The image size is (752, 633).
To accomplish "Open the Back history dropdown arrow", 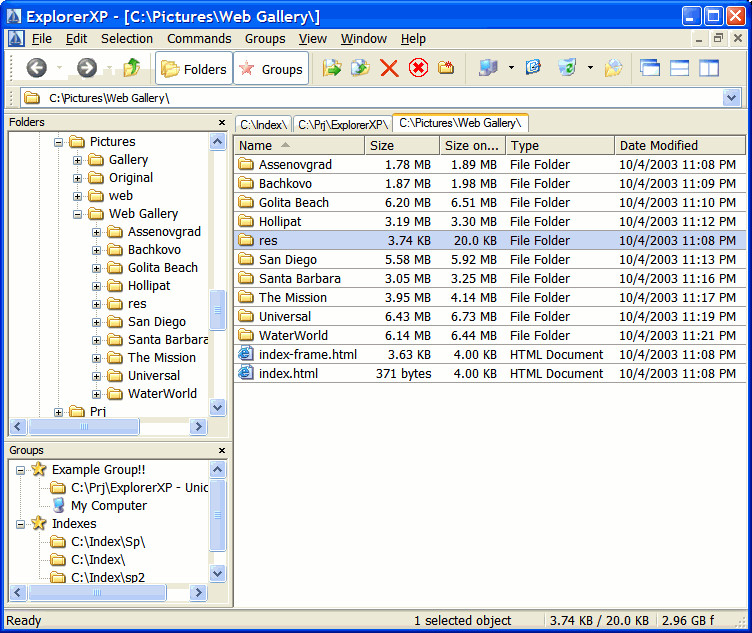I will coord(59,68).
